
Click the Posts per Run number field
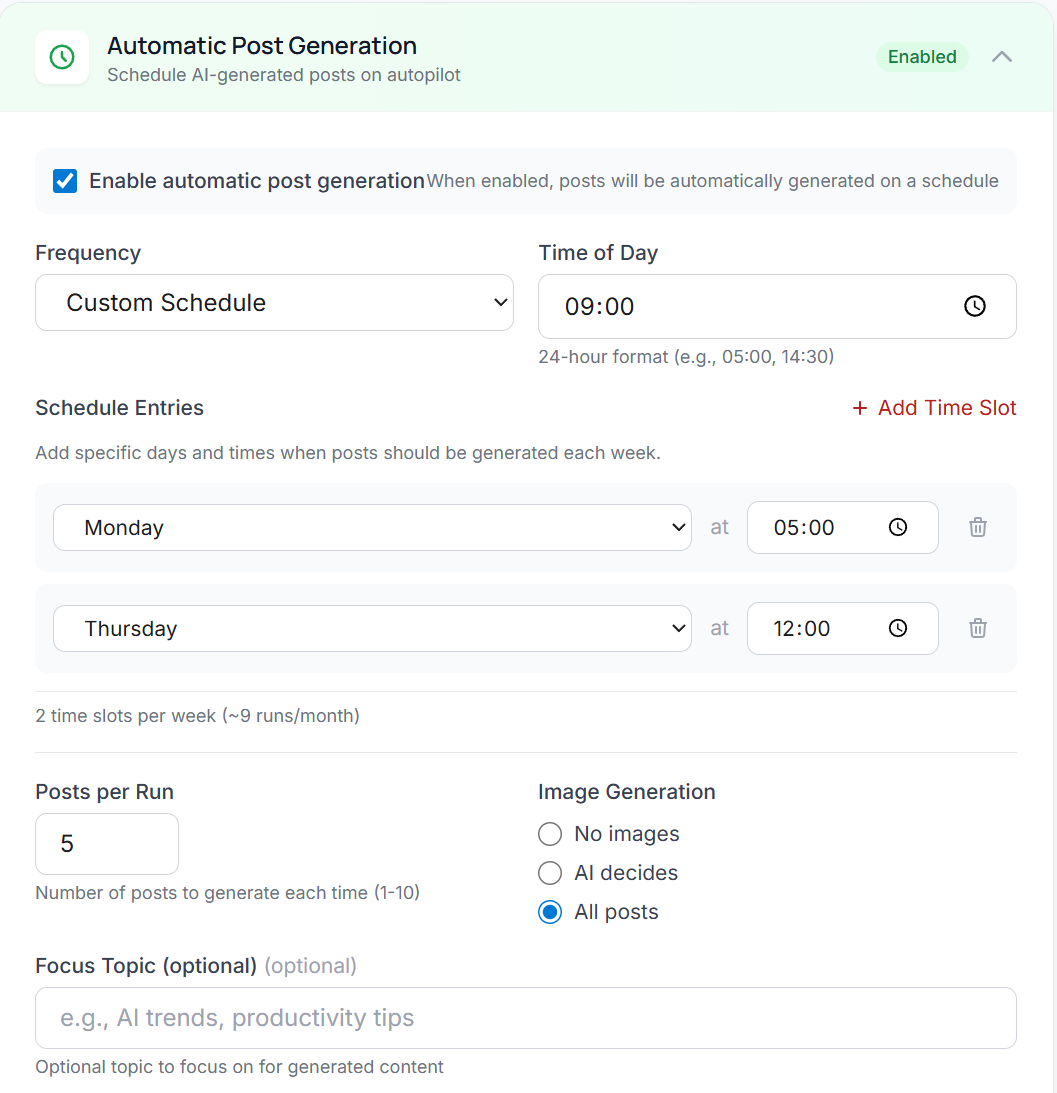(x=106, y=844)
